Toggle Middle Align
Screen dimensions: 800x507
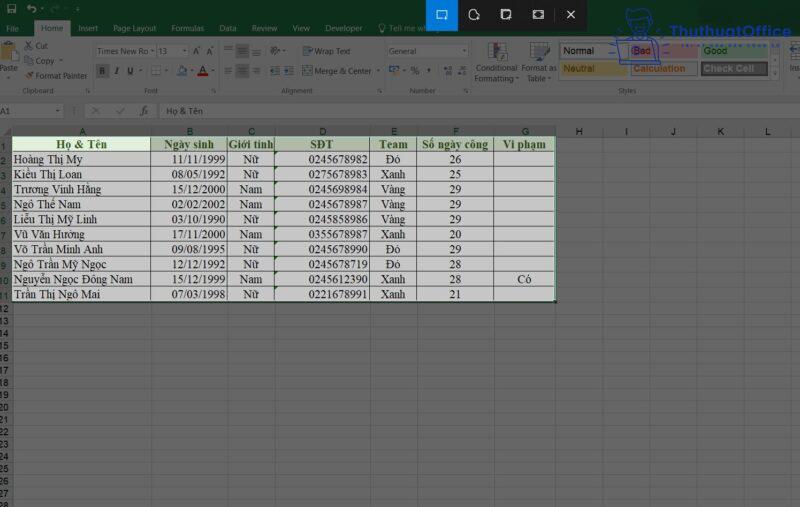[x=242, y=50]
